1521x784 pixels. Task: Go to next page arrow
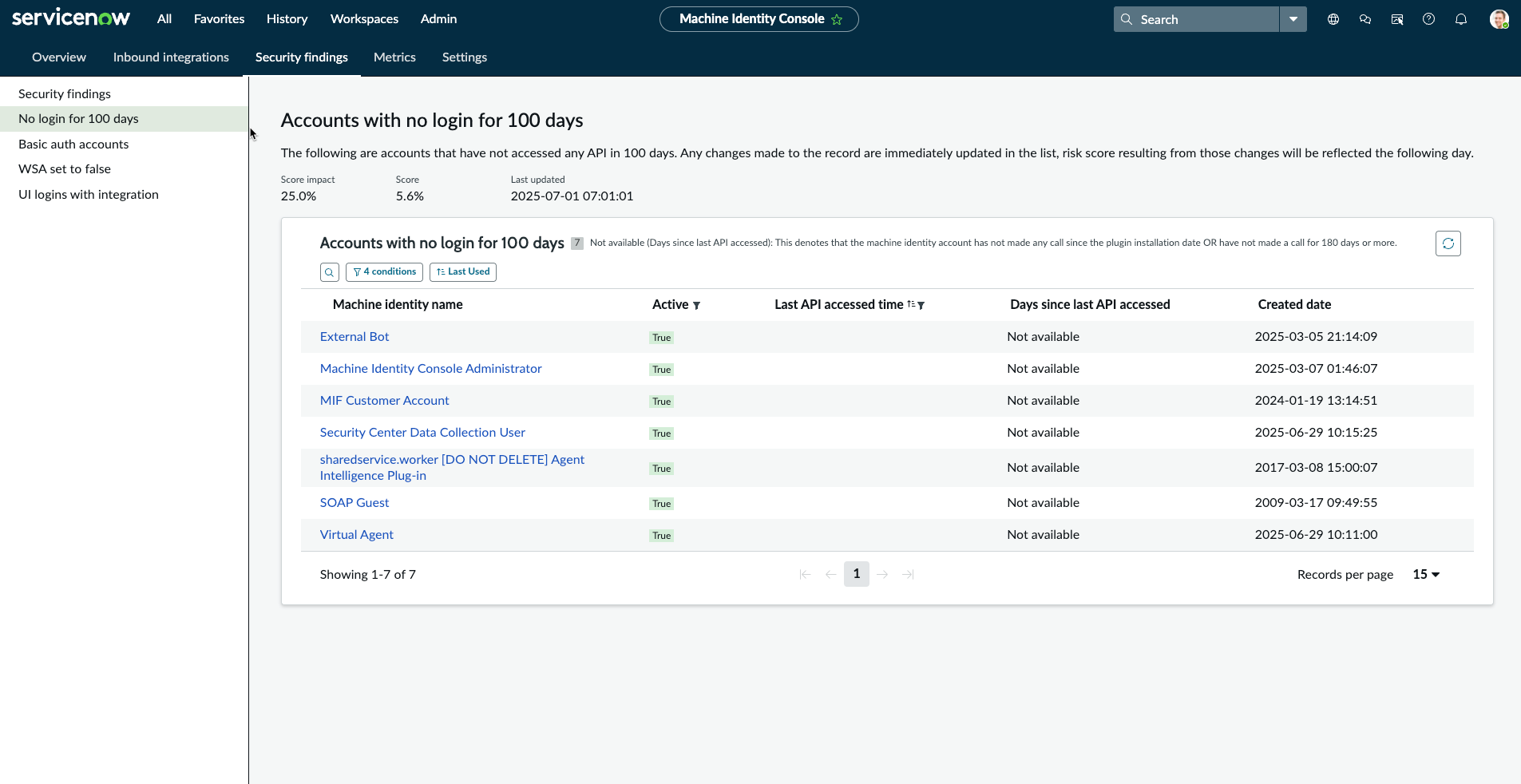tap(882, 574)
